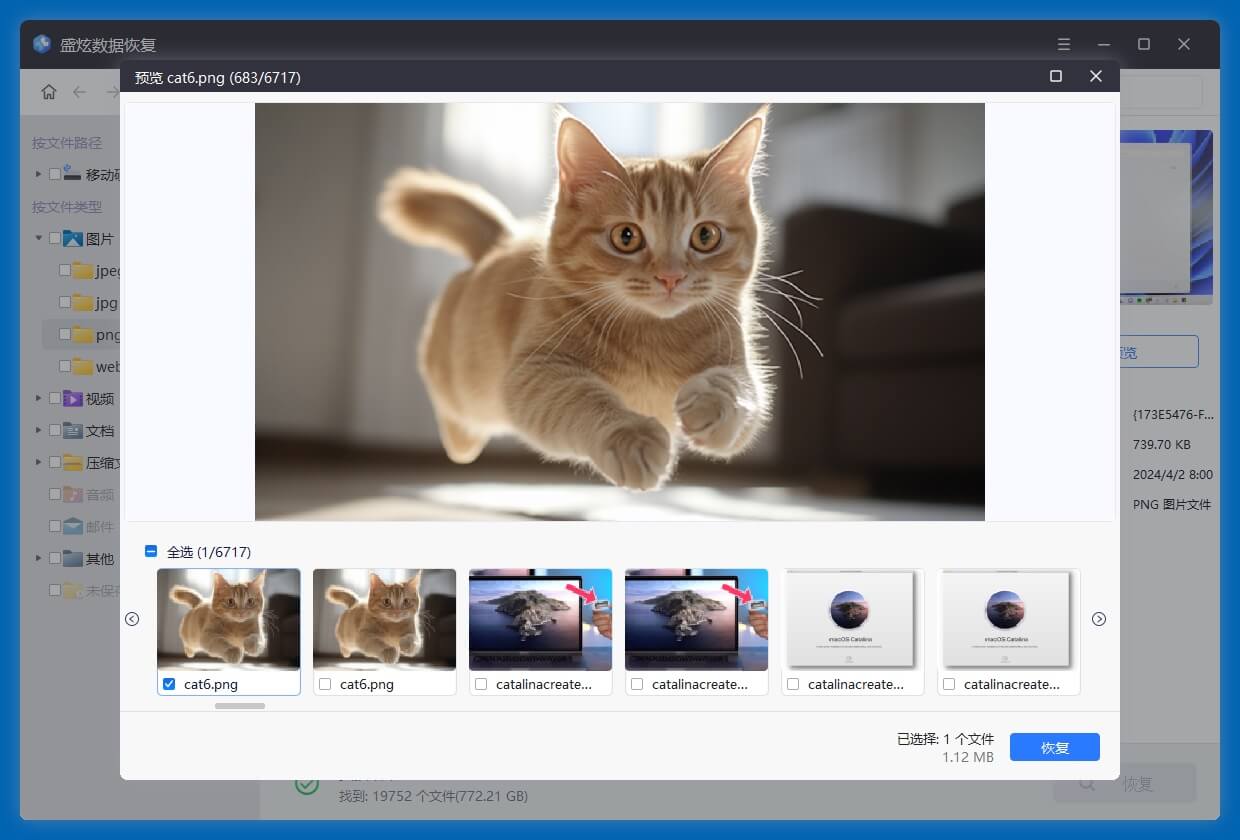Screen dimensions: 1240x840
Task: Click the back arrow navigation icon
Action: point(80,92)
